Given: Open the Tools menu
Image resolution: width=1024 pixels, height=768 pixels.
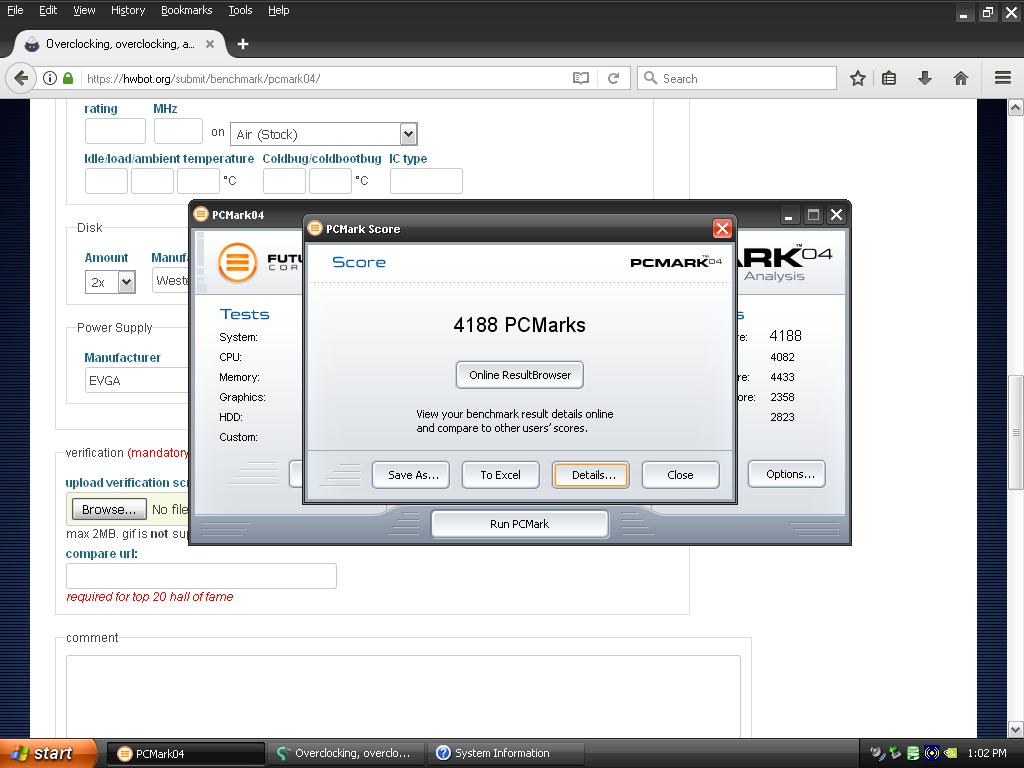Looking at the screenshot, I should pyautogui.click(x=240, y=10).
